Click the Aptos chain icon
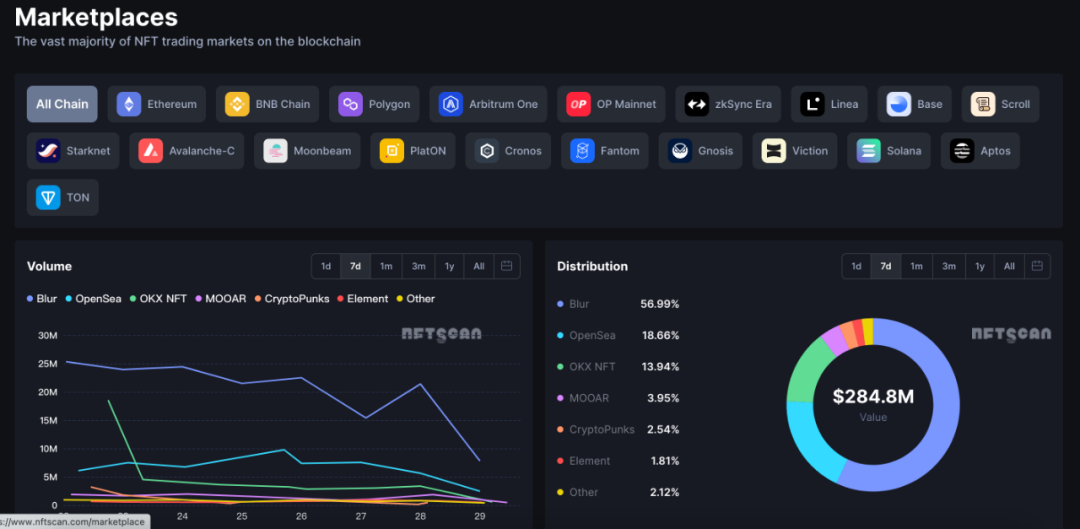 pyautogui.click(x=962, y=151)
